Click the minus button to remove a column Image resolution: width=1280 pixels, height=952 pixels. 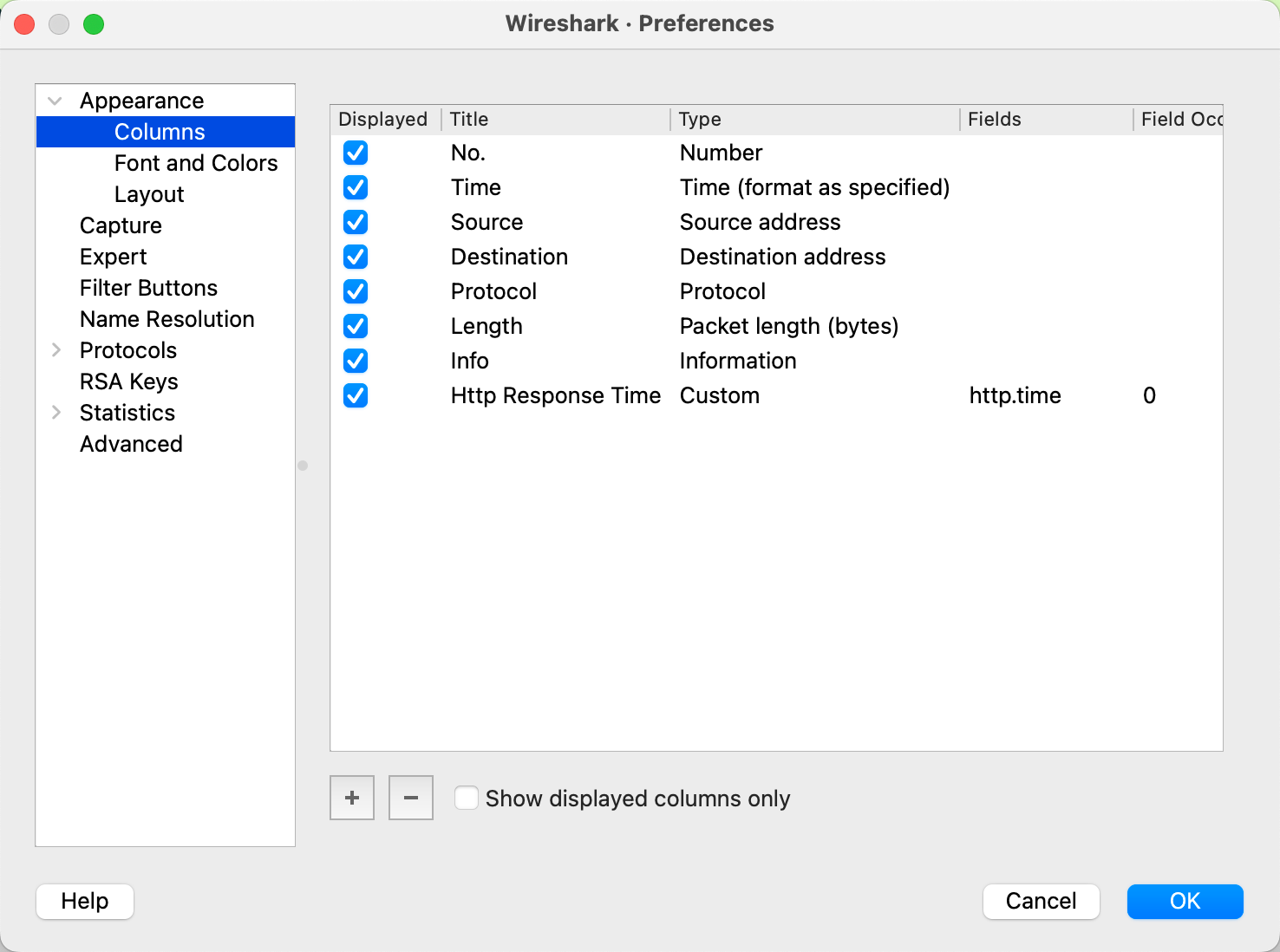[411, 798]
